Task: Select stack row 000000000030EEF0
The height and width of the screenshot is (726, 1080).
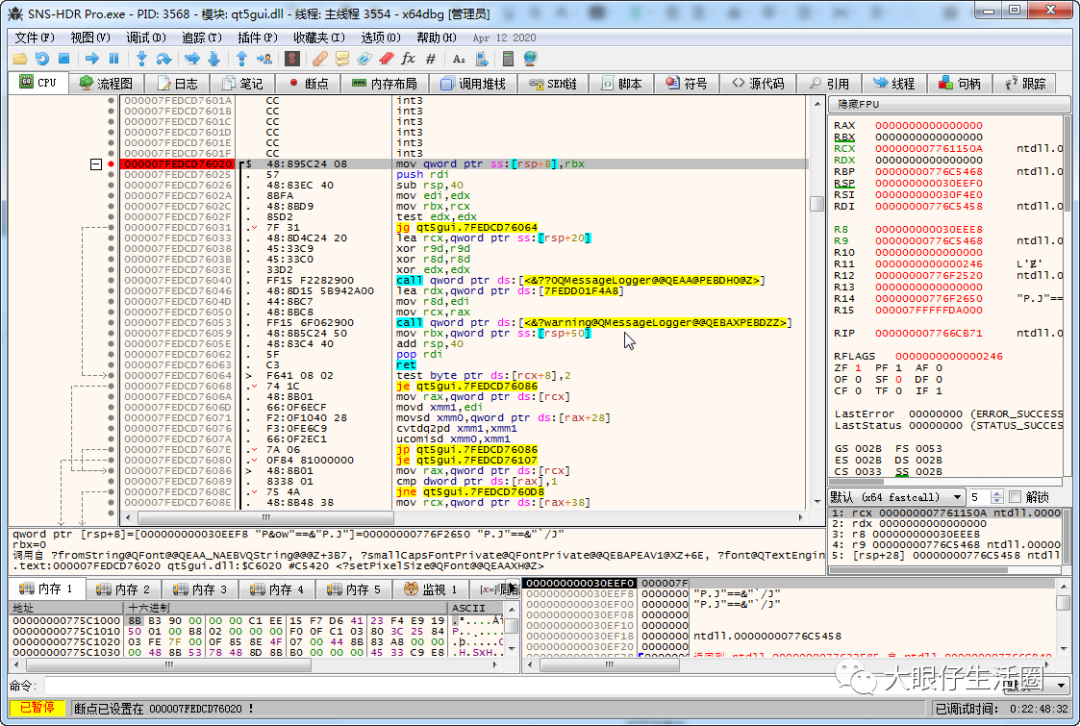Action: (x=788, y=583)
